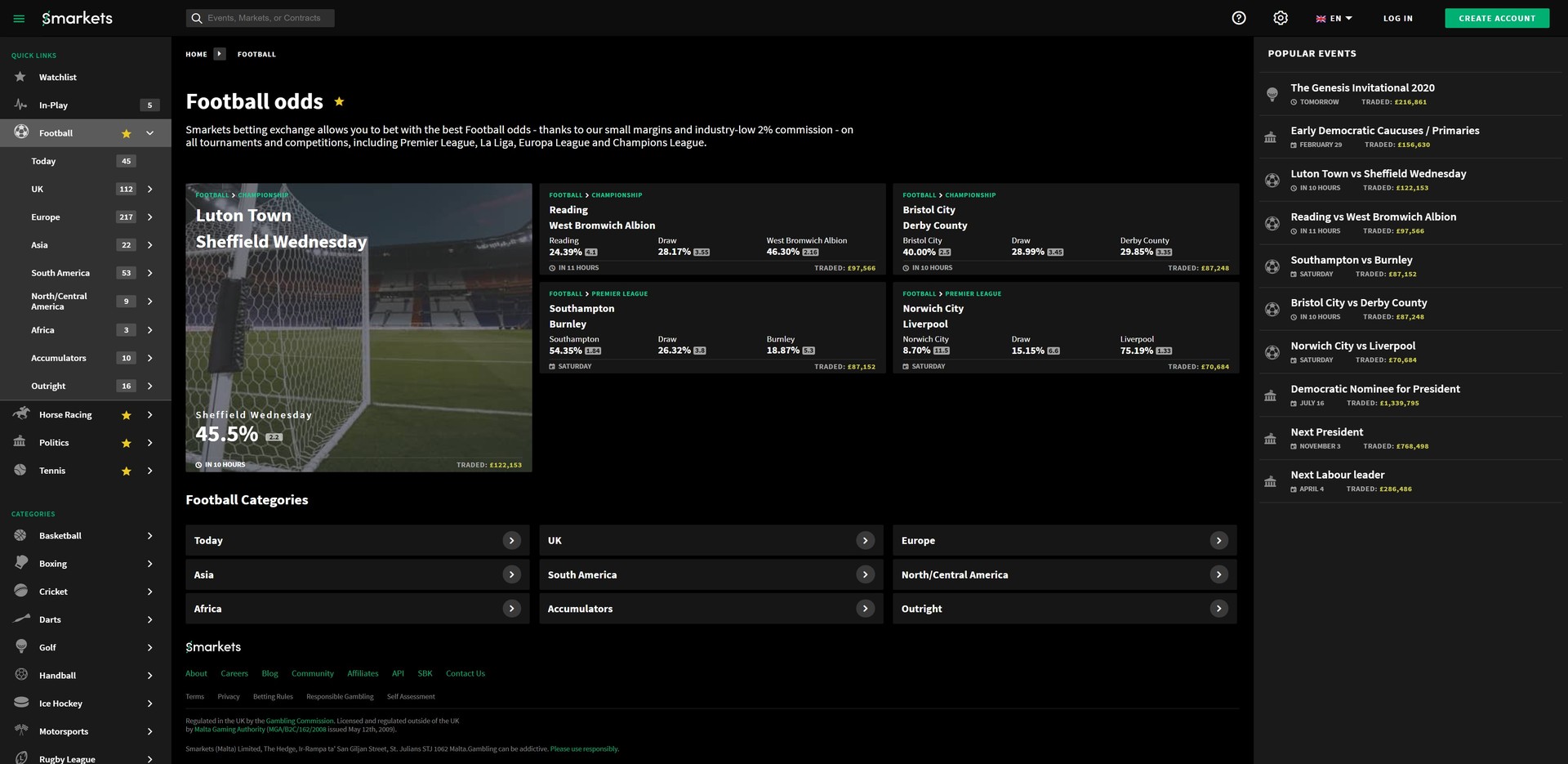Select Accumulators in the sidebar
This screenshot has height=764, width=1568.
click(x=59, y=358)
